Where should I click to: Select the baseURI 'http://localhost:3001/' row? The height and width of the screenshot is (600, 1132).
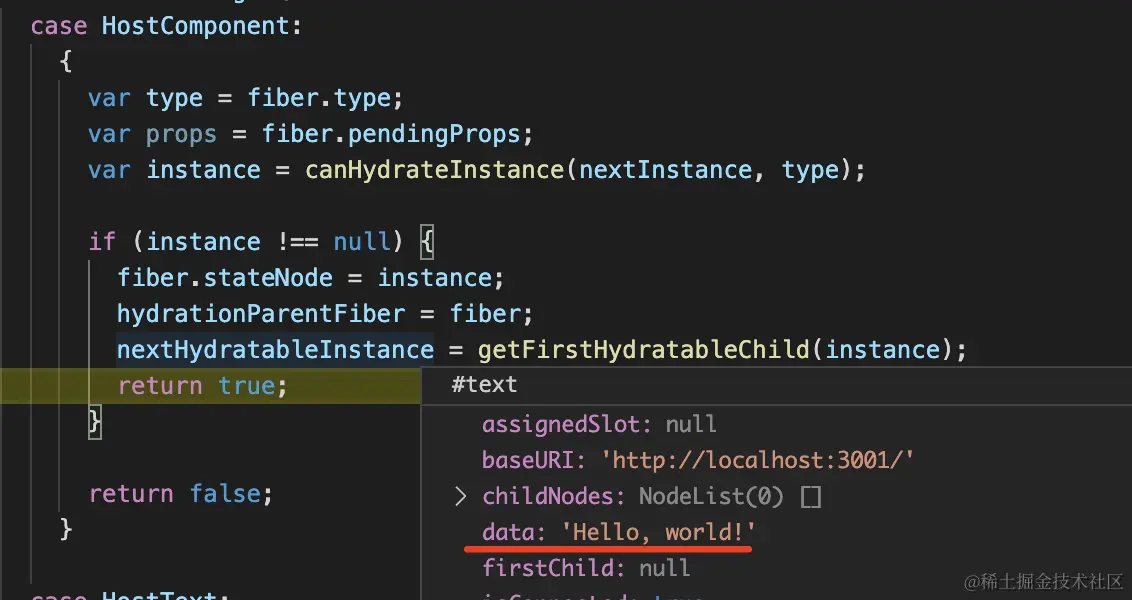(x=698, y=460)
